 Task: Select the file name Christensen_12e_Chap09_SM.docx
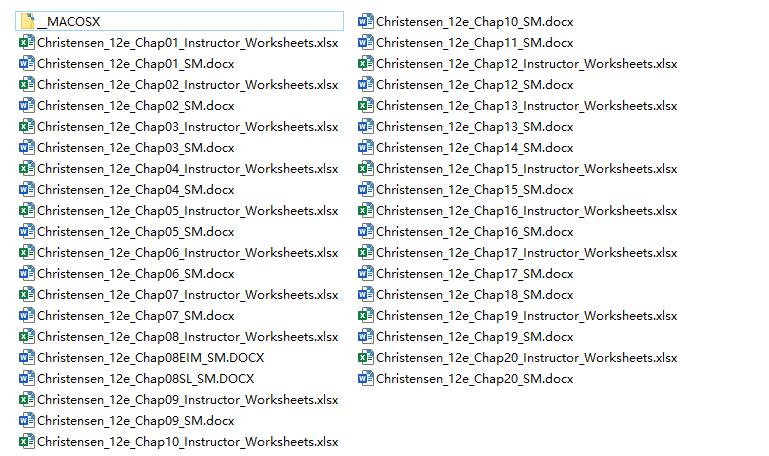136,421
